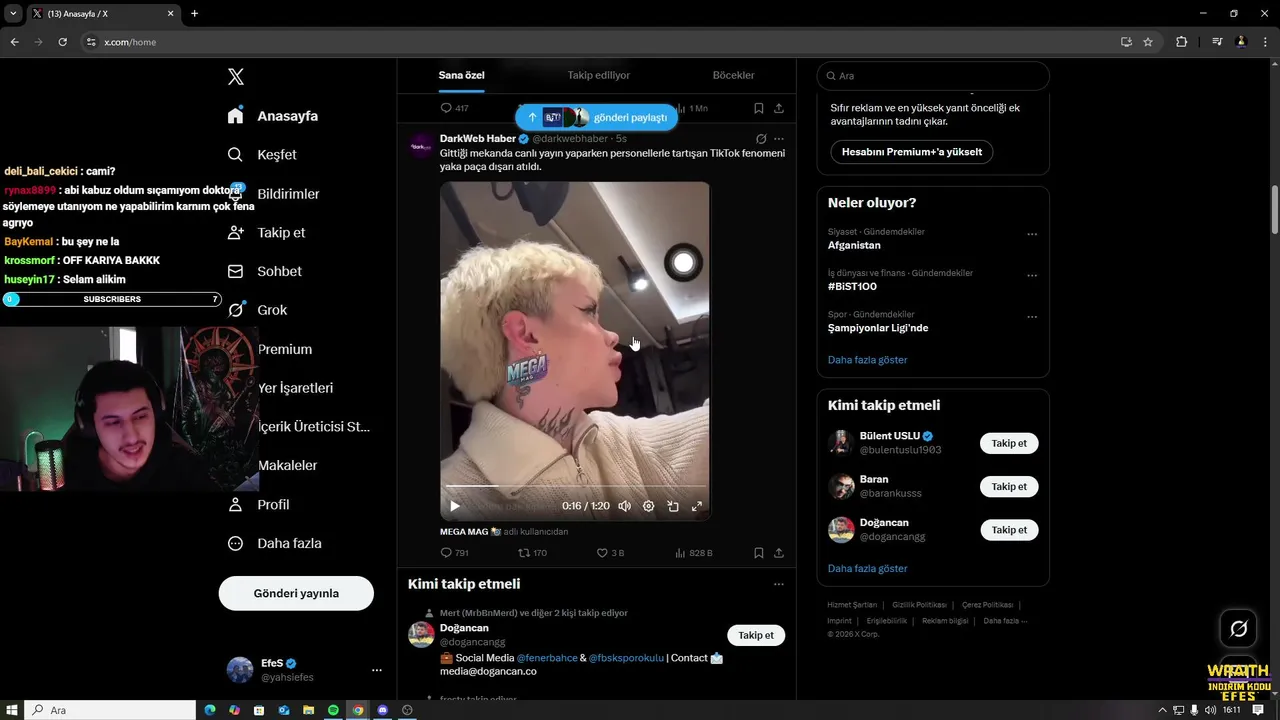
Task: Open options for Kimi takip etmeli feed section
Action: [779, 584]
